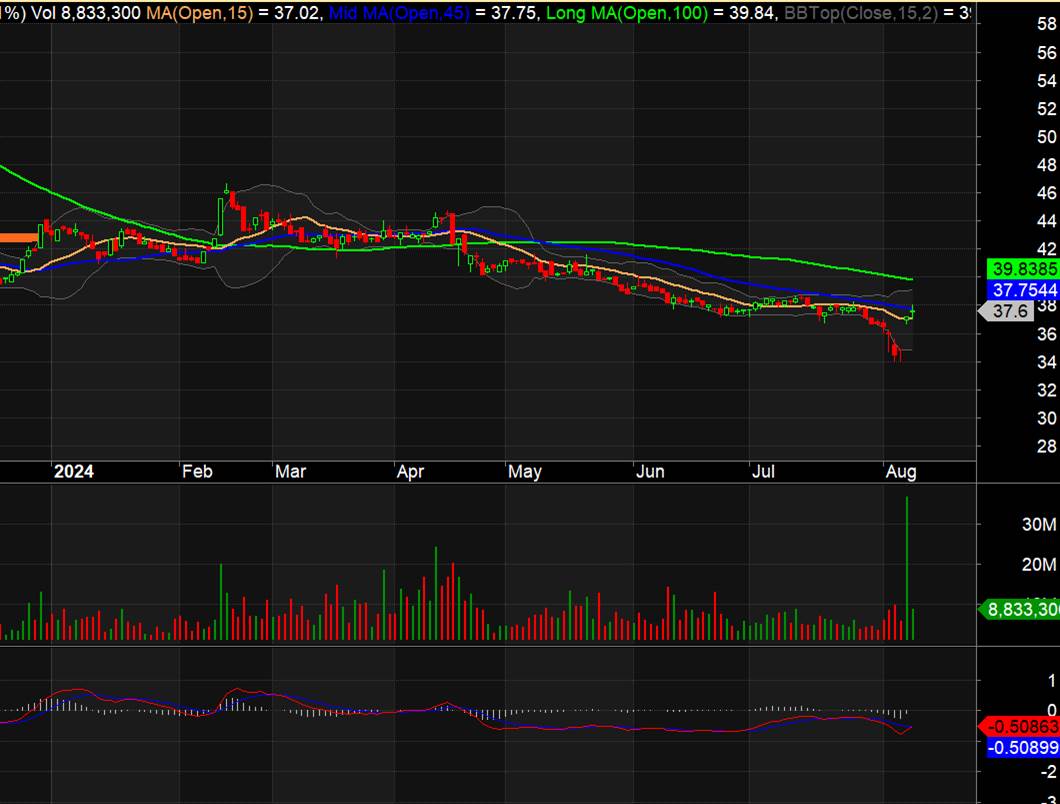
Task: Click the Aug label on the time axis
Action: [901, 472]
